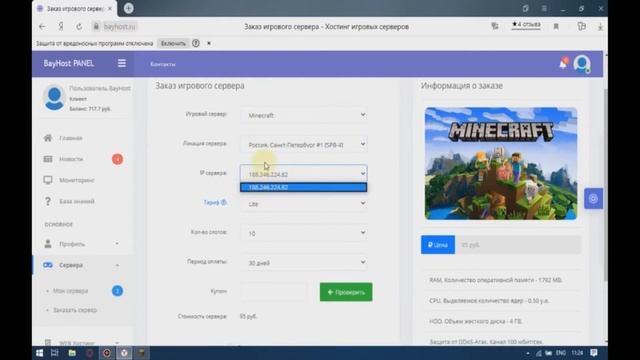The image size is (640, 360).
Task: Open the Контакты link in header
Action: (x=162, y=64)
